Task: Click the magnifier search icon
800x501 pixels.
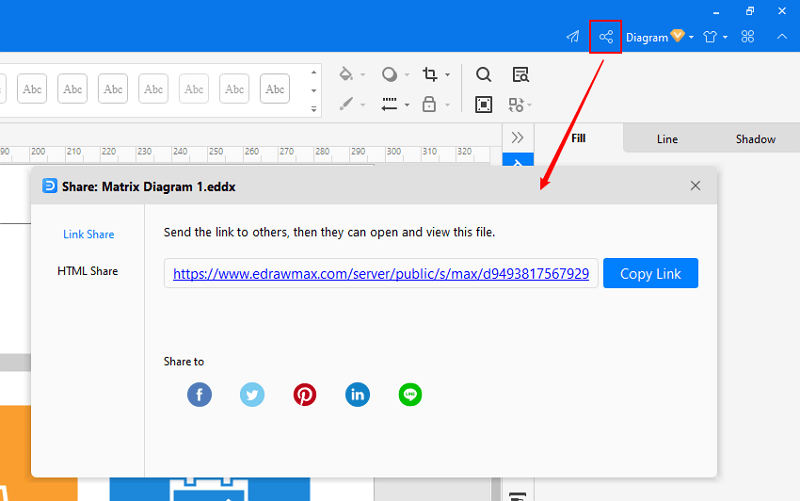Action: [x=483, y=74]
